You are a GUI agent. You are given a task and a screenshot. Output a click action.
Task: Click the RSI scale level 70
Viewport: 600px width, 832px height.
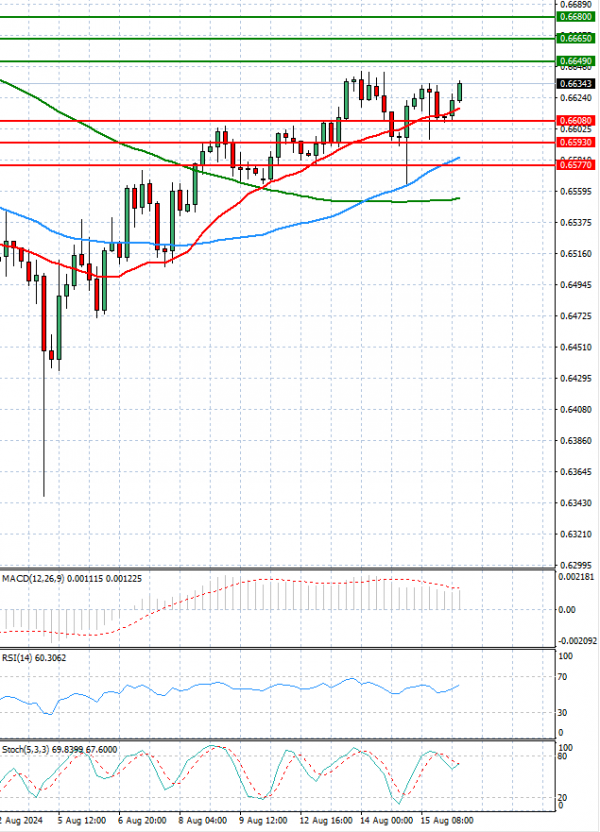click(564, 677)
